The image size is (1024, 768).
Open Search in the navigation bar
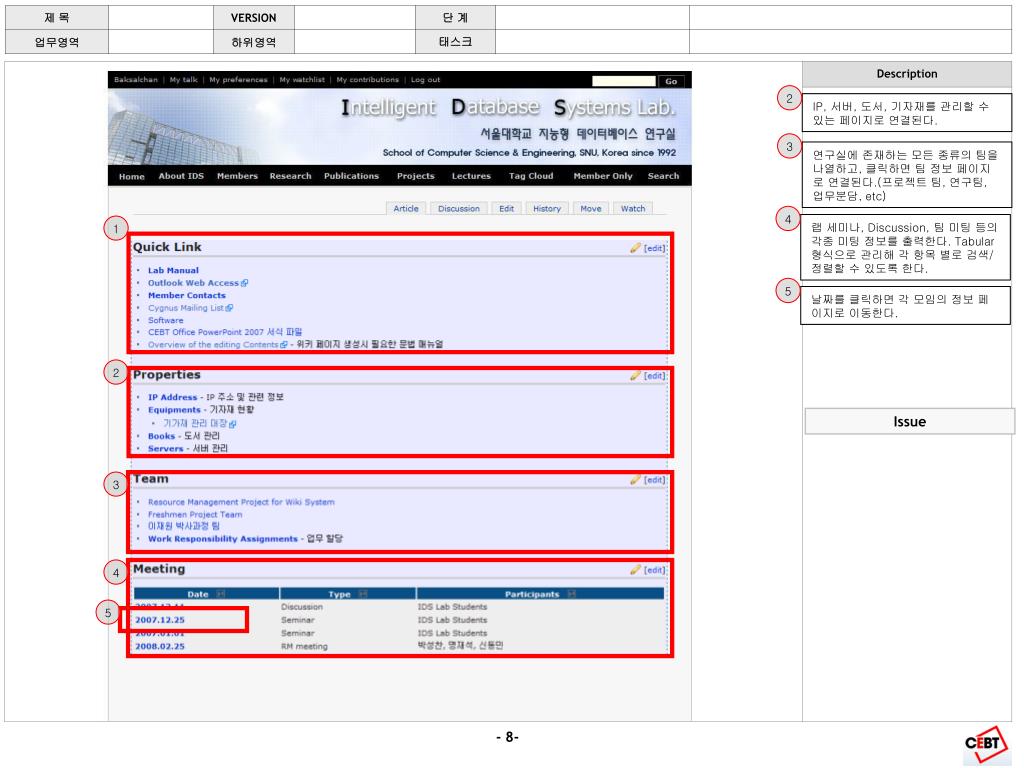[663, 176]
